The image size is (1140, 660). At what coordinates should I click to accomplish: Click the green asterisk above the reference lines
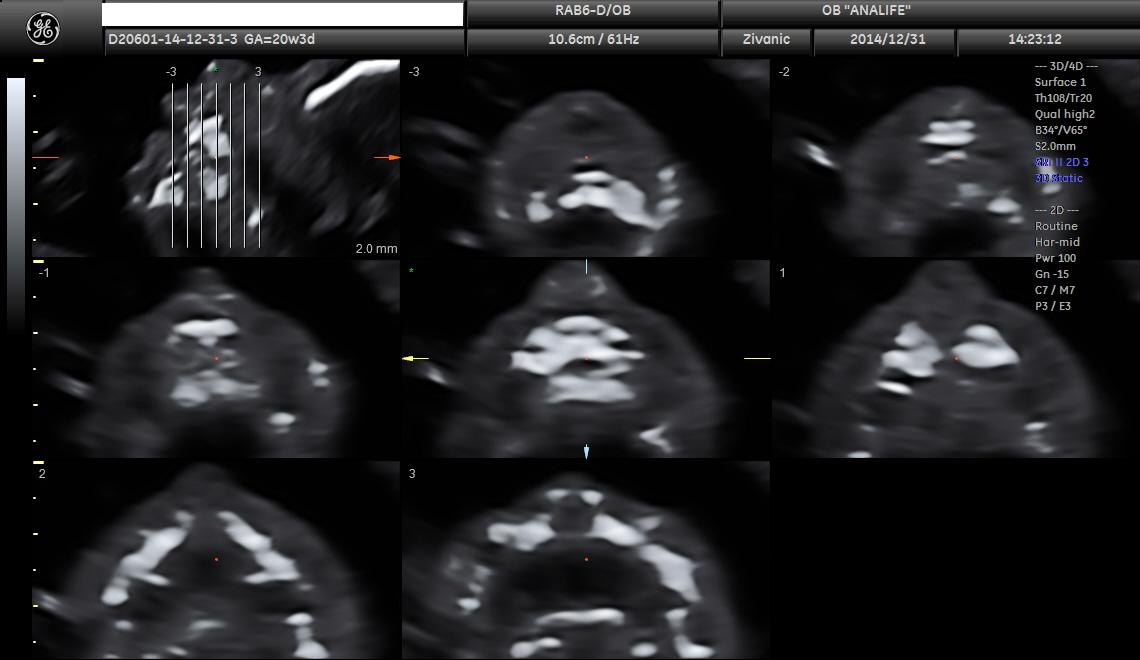pyautogui.click(x=215, y=70)
